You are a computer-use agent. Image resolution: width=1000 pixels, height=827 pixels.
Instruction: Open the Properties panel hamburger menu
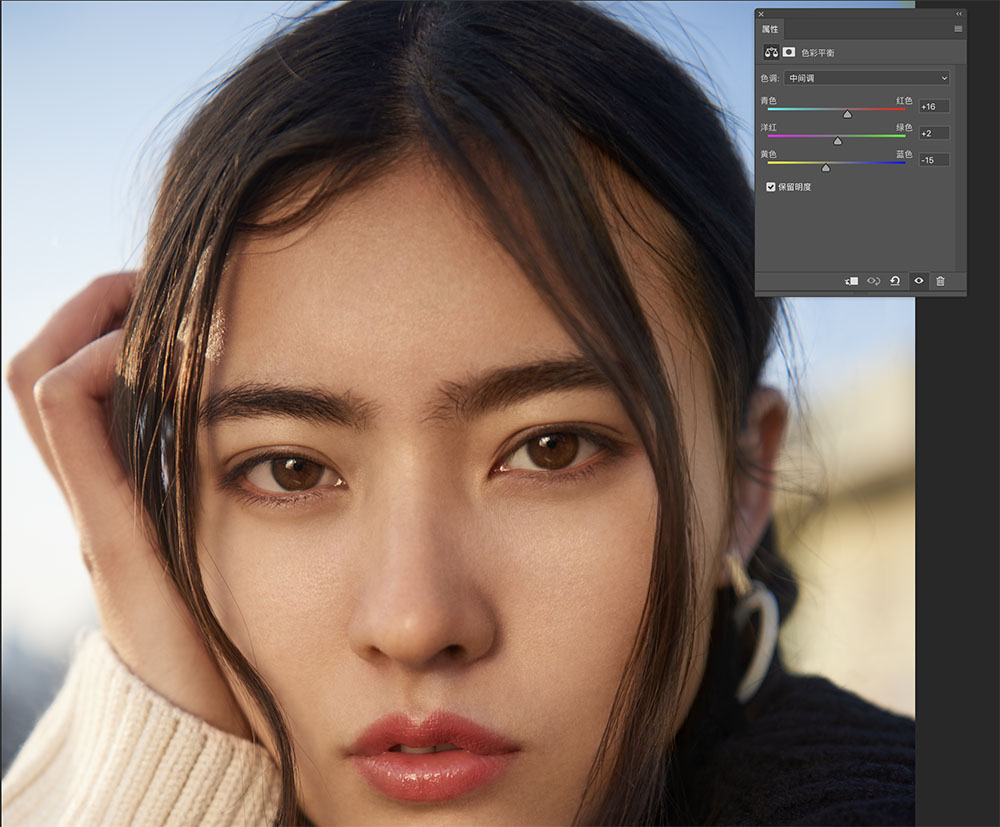pyautogui.click(x=958, y=29)
